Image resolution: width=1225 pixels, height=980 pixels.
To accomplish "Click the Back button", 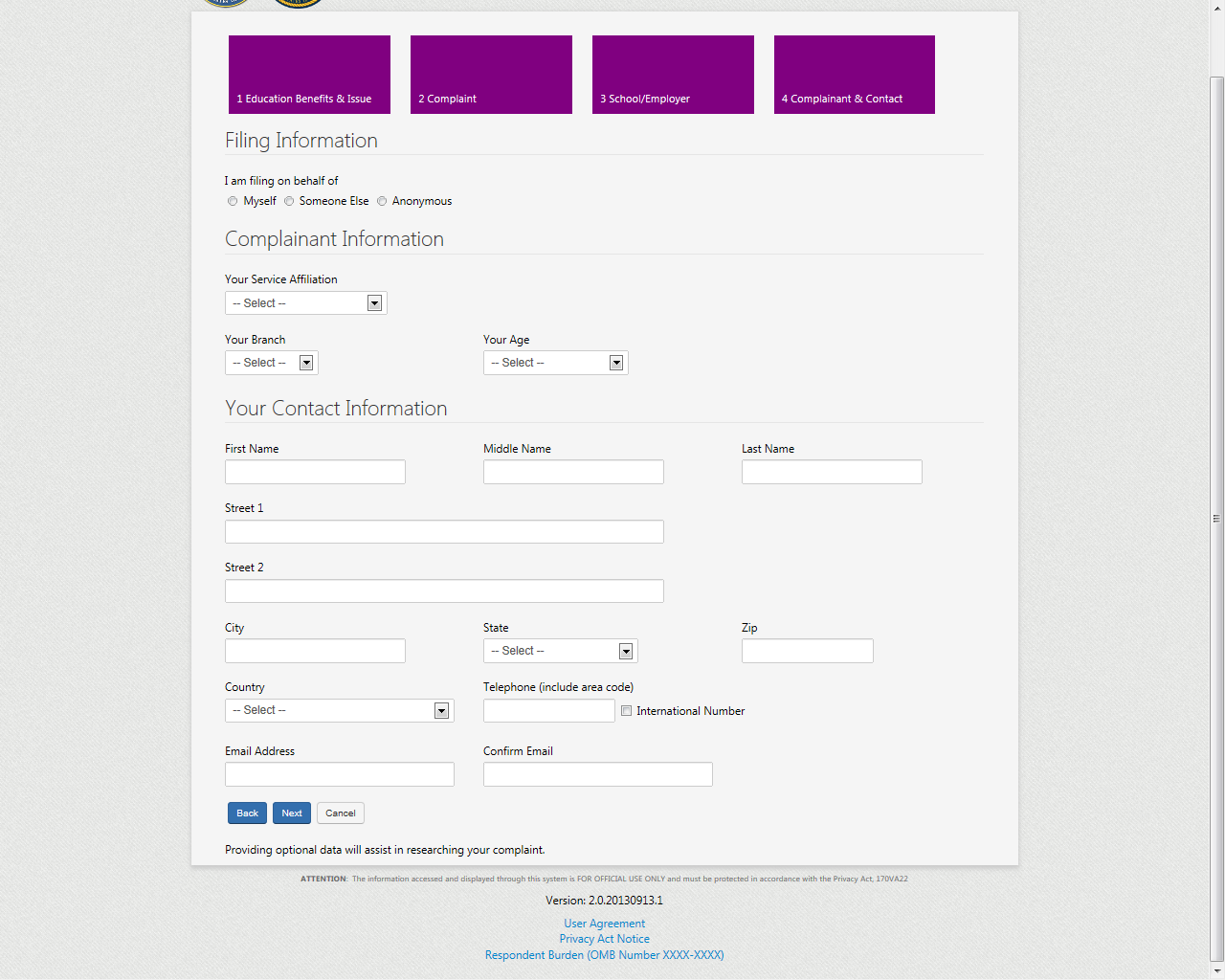I will click(247, 813).
